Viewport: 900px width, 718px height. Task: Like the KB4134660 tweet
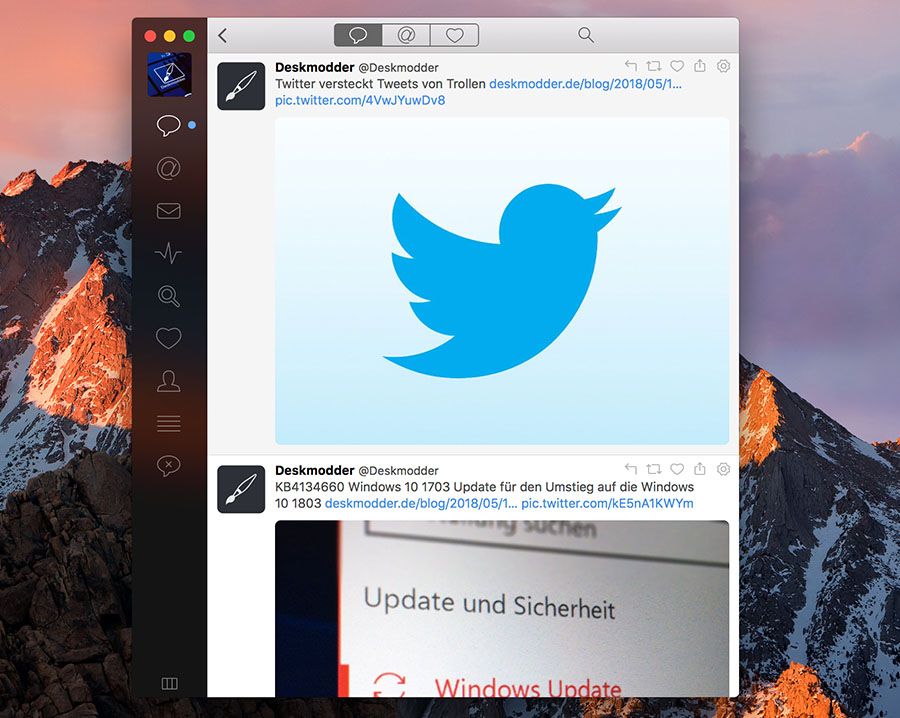677,469
